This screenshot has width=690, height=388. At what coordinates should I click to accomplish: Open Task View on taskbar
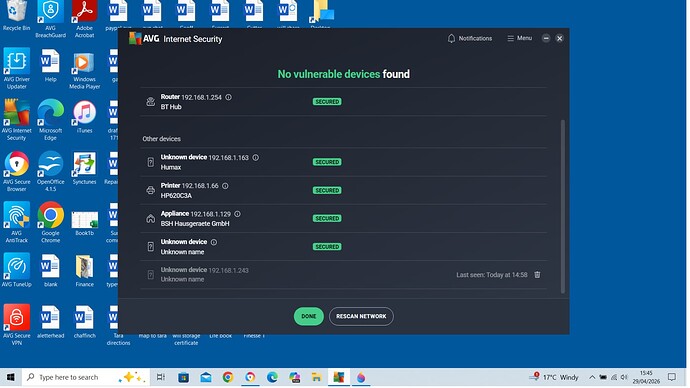click(x=161, y=377)
